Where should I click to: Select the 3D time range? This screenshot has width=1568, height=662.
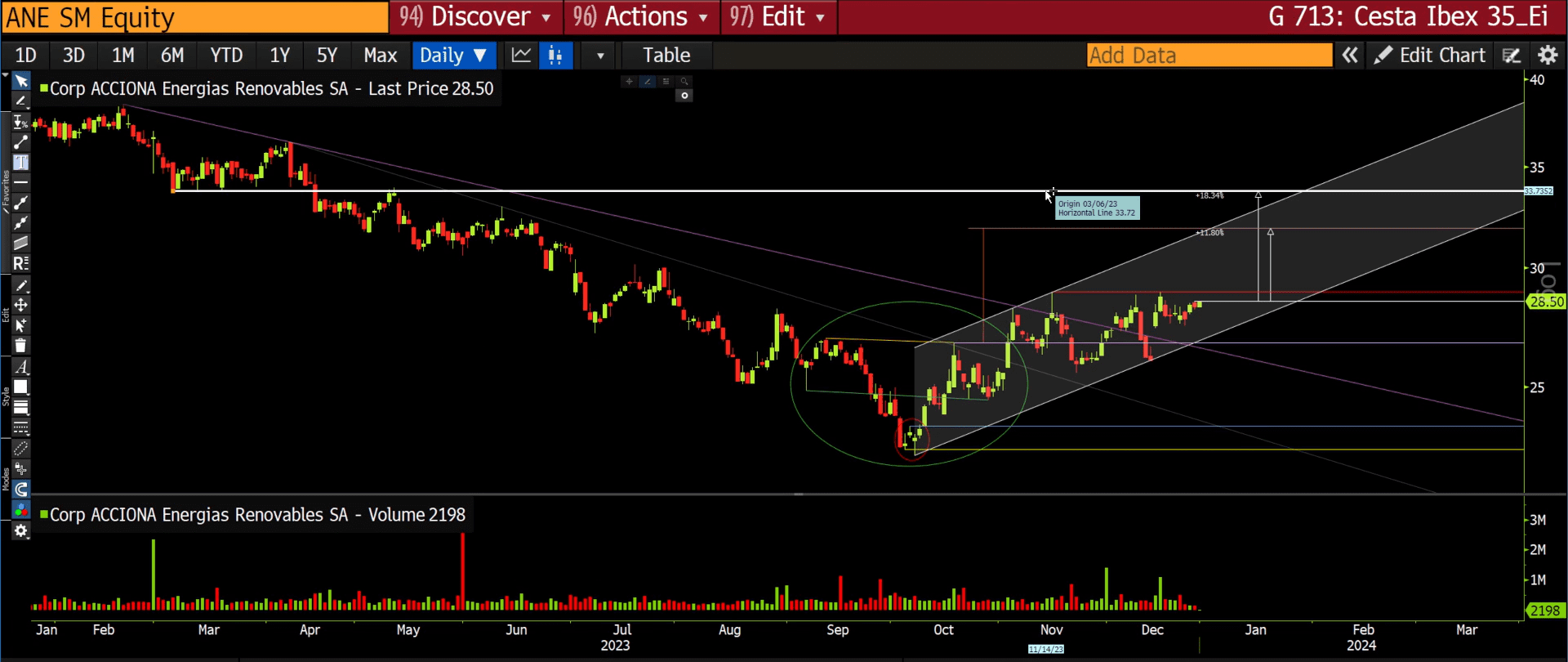(74, 56)
